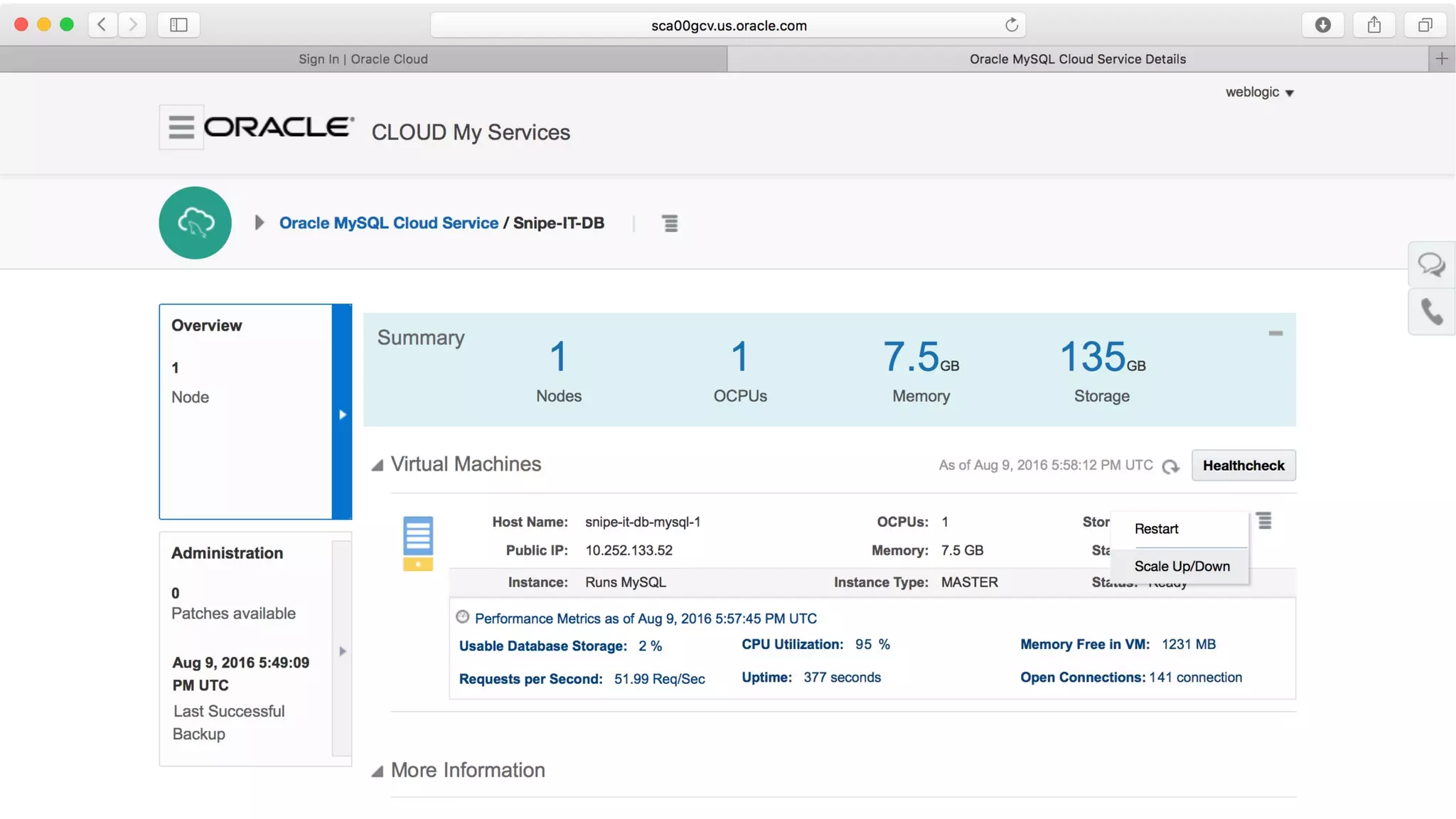Click the Safari downloads icon
The width and height of the screenshot is (1456, 819).
click(x=1322, y=25)
